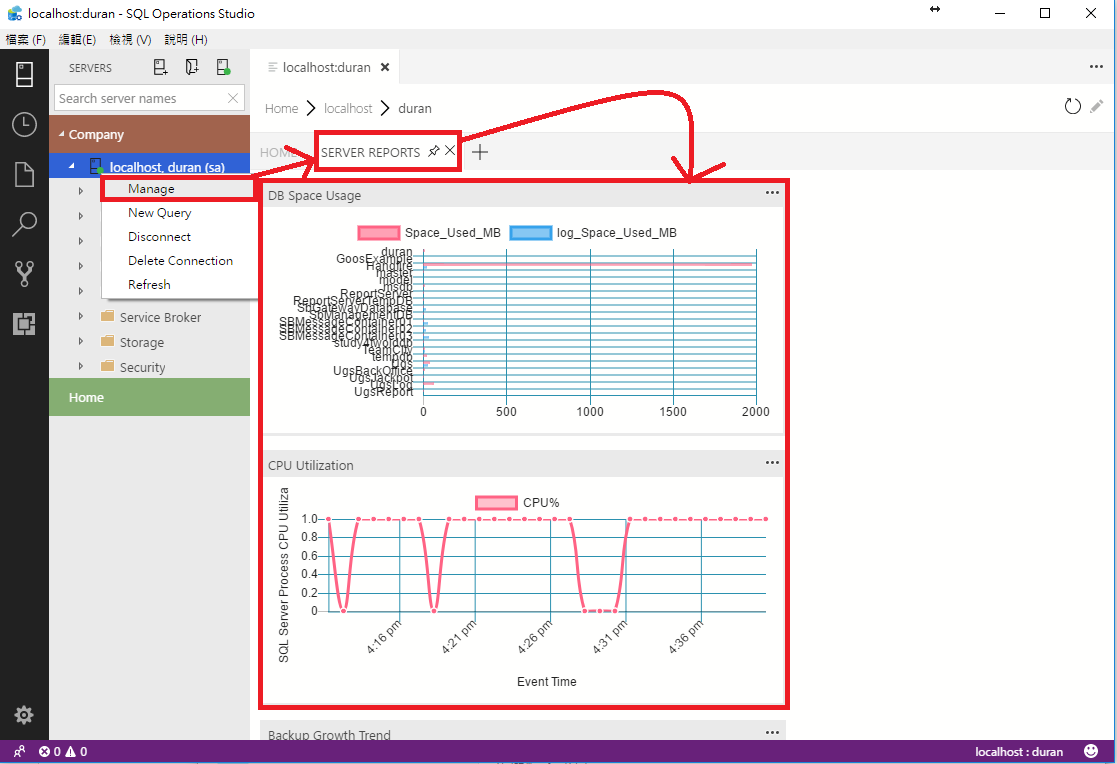Create a new server group
Viewport: 1117px width, 764px height.
pos(192,66)
